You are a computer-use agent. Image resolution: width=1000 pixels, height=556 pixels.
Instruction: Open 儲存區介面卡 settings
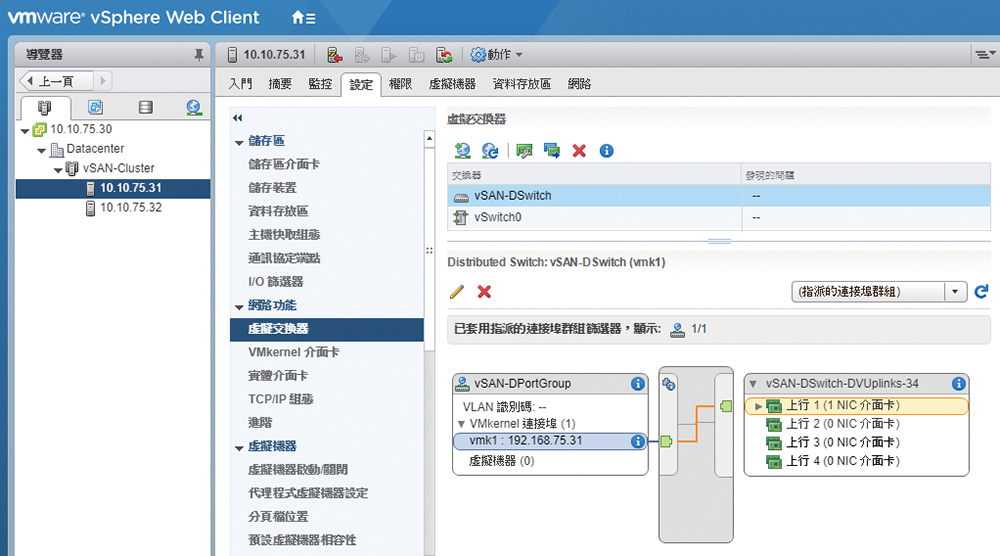coord(284,165)
